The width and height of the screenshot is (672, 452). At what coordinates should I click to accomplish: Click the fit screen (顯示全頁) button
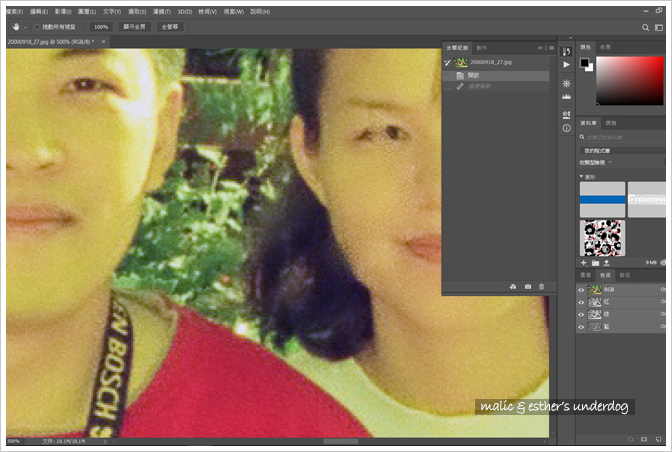pyautogui.click(x=135, y=27)
